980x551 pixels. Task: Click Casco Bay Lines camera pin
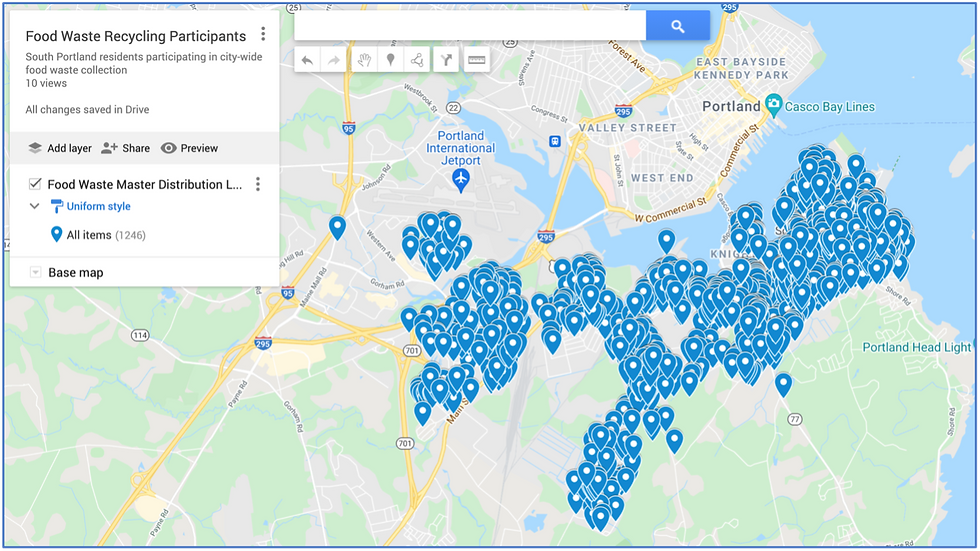[x=774, y=105]
